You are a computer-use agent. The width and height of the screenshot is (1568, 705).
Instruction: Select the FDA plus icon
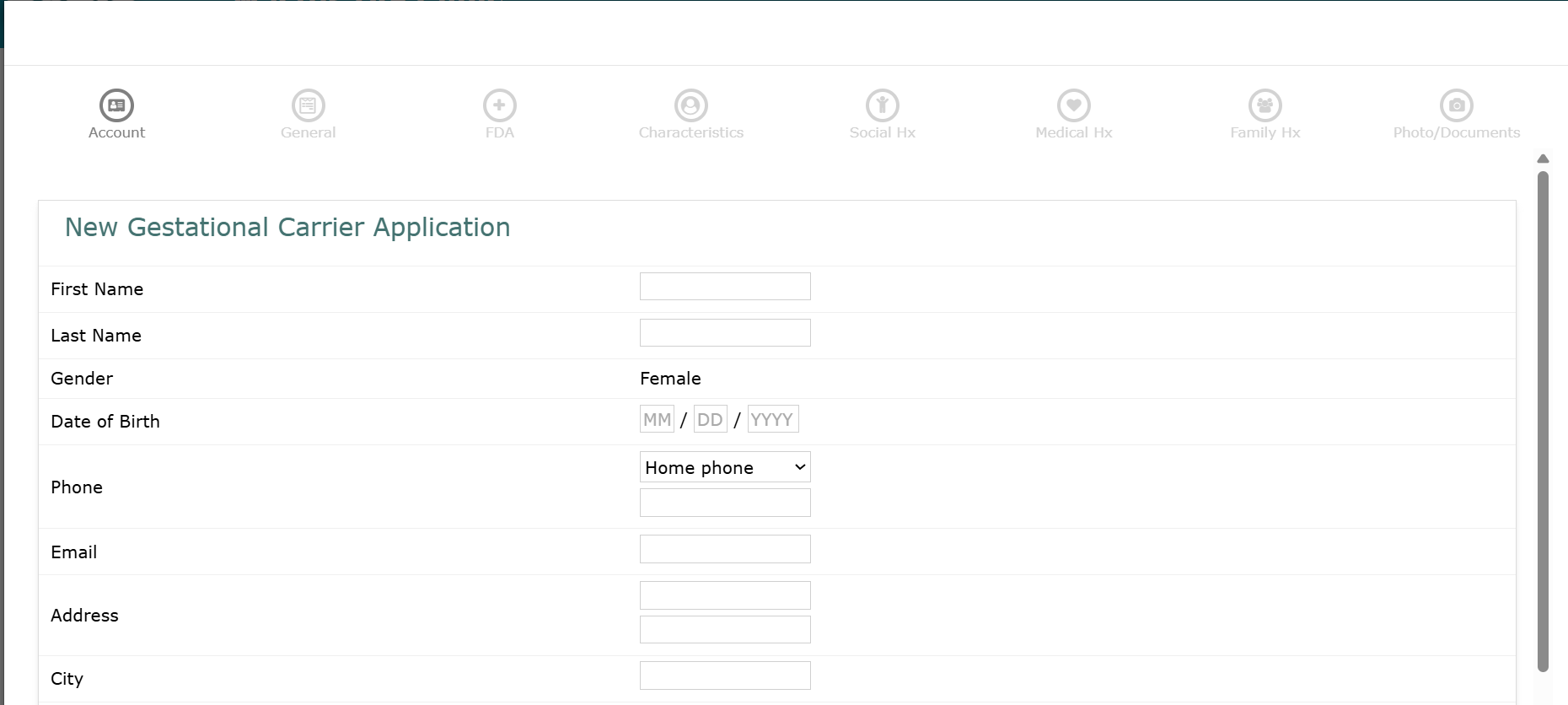(499, 105)
